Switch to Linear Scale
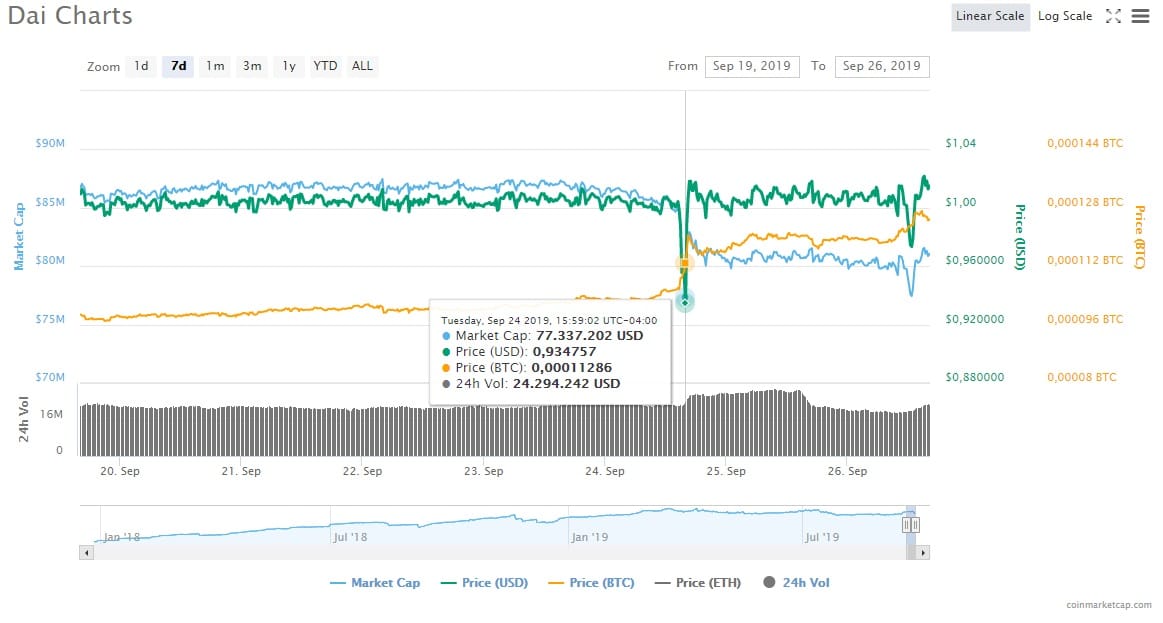This screenshot has height=623, width=1163. pyautogui.click(x=989, y=16)
